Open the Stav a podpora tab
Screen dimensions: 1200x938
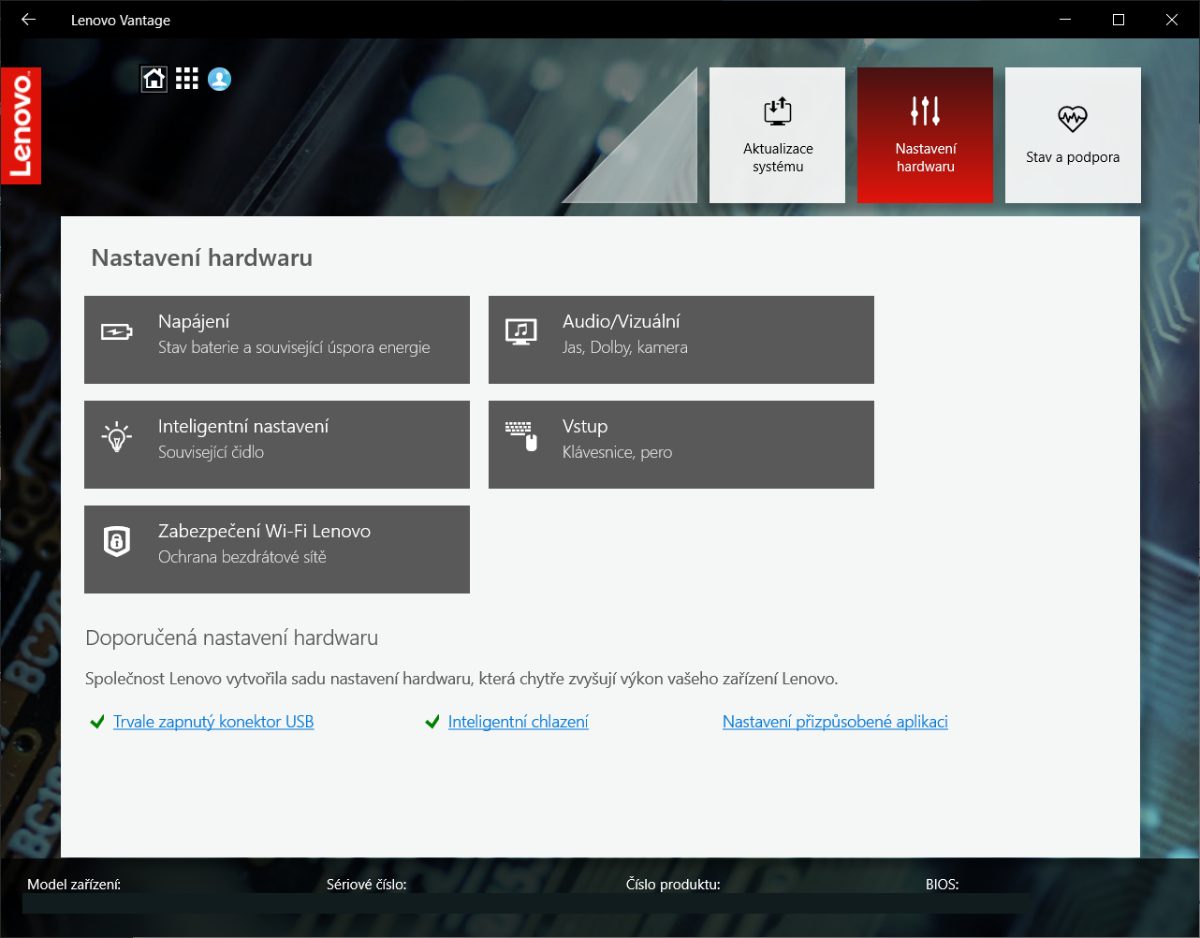(1072, 135)
